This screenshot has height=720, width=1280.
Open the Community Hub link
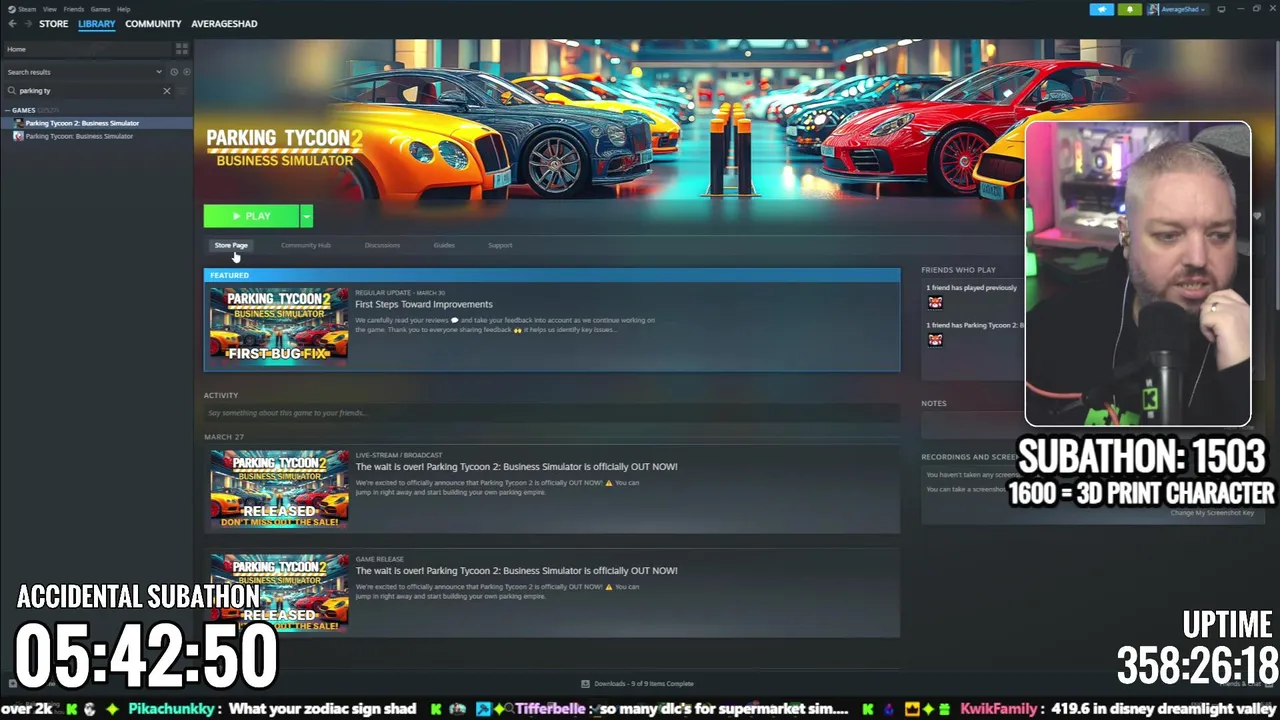click(x=306, y=245)
